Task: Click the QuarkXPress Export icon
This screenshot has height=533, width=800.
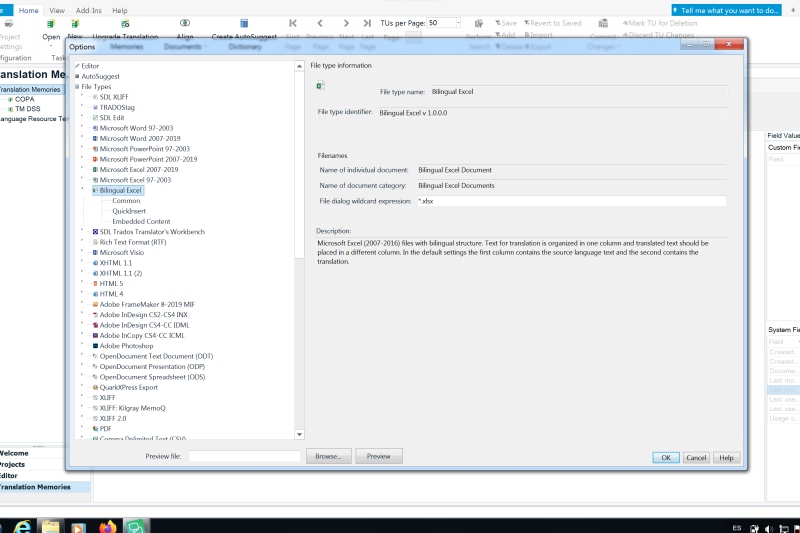Action: pos(95,387)
